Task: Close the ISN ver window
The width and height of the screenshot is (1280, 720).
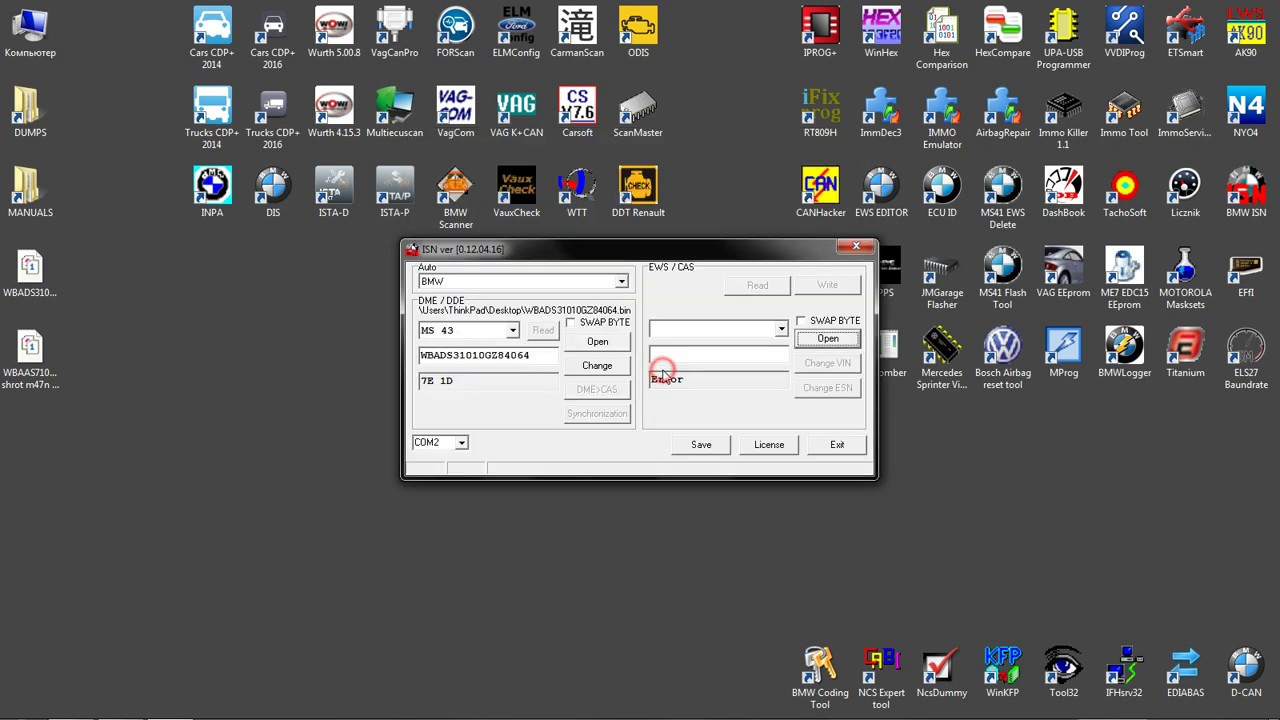Action: tap(856, 246)
